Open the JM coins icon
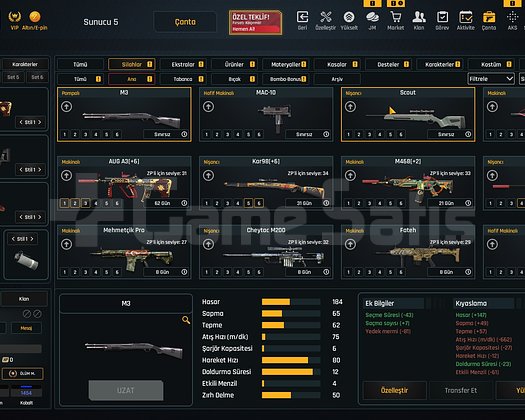The height and width of the screenshot is (420, 525). [372, 17]
